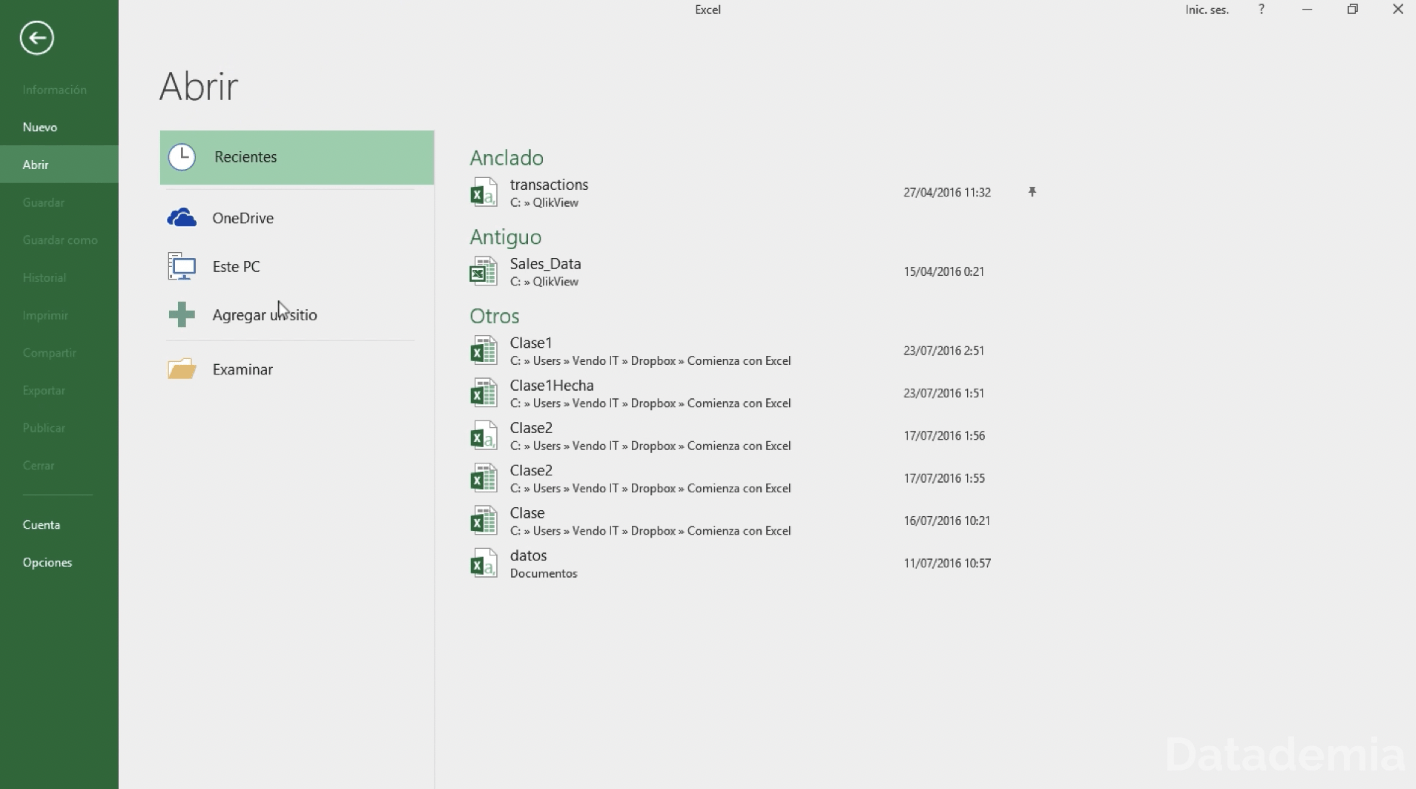Click the Inic. ses. sign-in link
This screenshot has height=789, width=1416.
(x=1205, y=9)
